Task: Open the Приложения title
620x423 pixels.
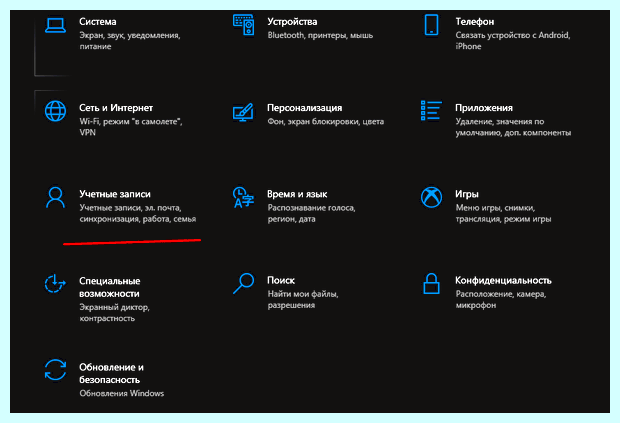Action: click(x=484, y=108)
